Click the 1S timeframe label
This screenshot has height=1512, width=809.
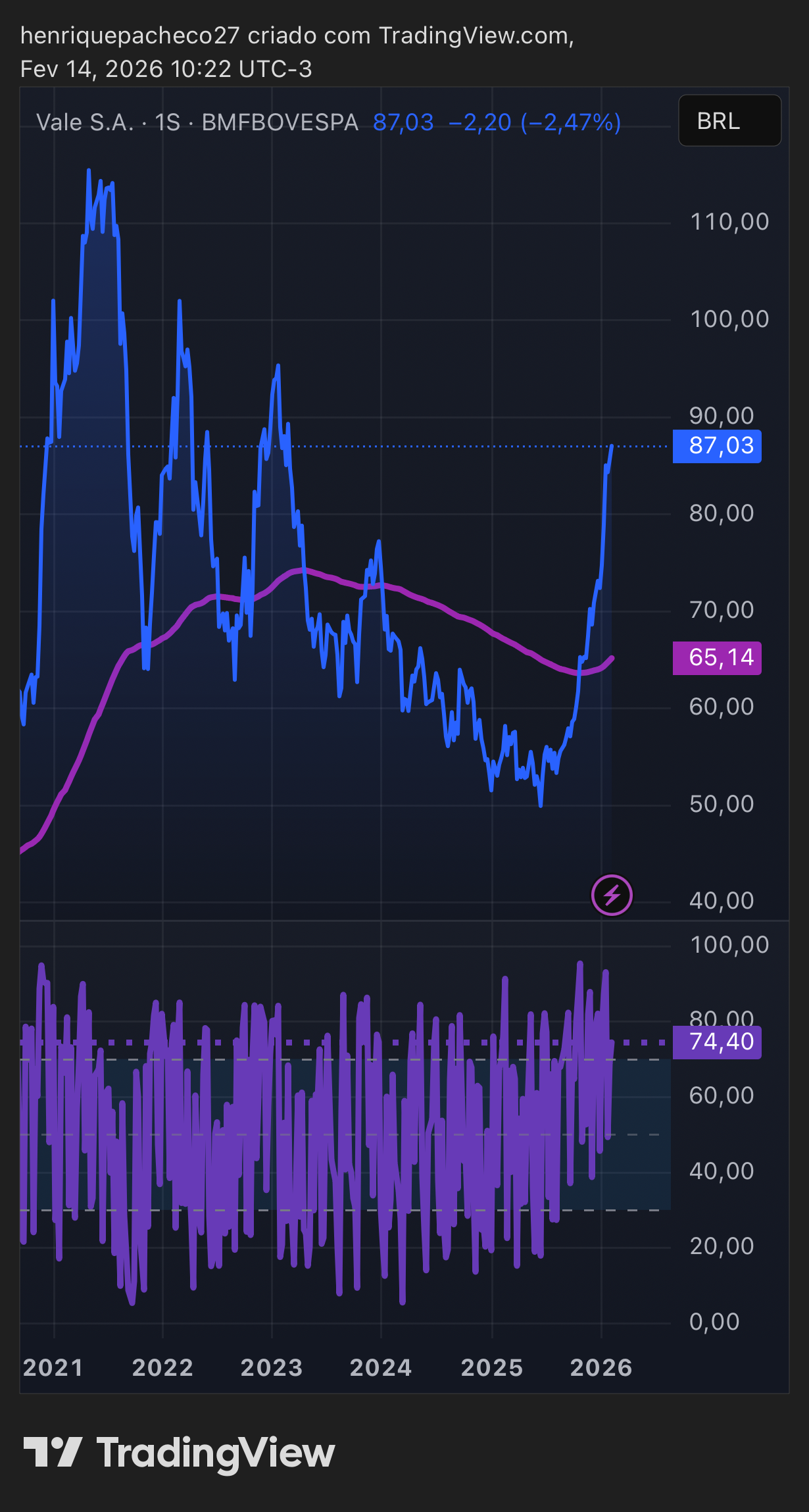click(167, 122)
